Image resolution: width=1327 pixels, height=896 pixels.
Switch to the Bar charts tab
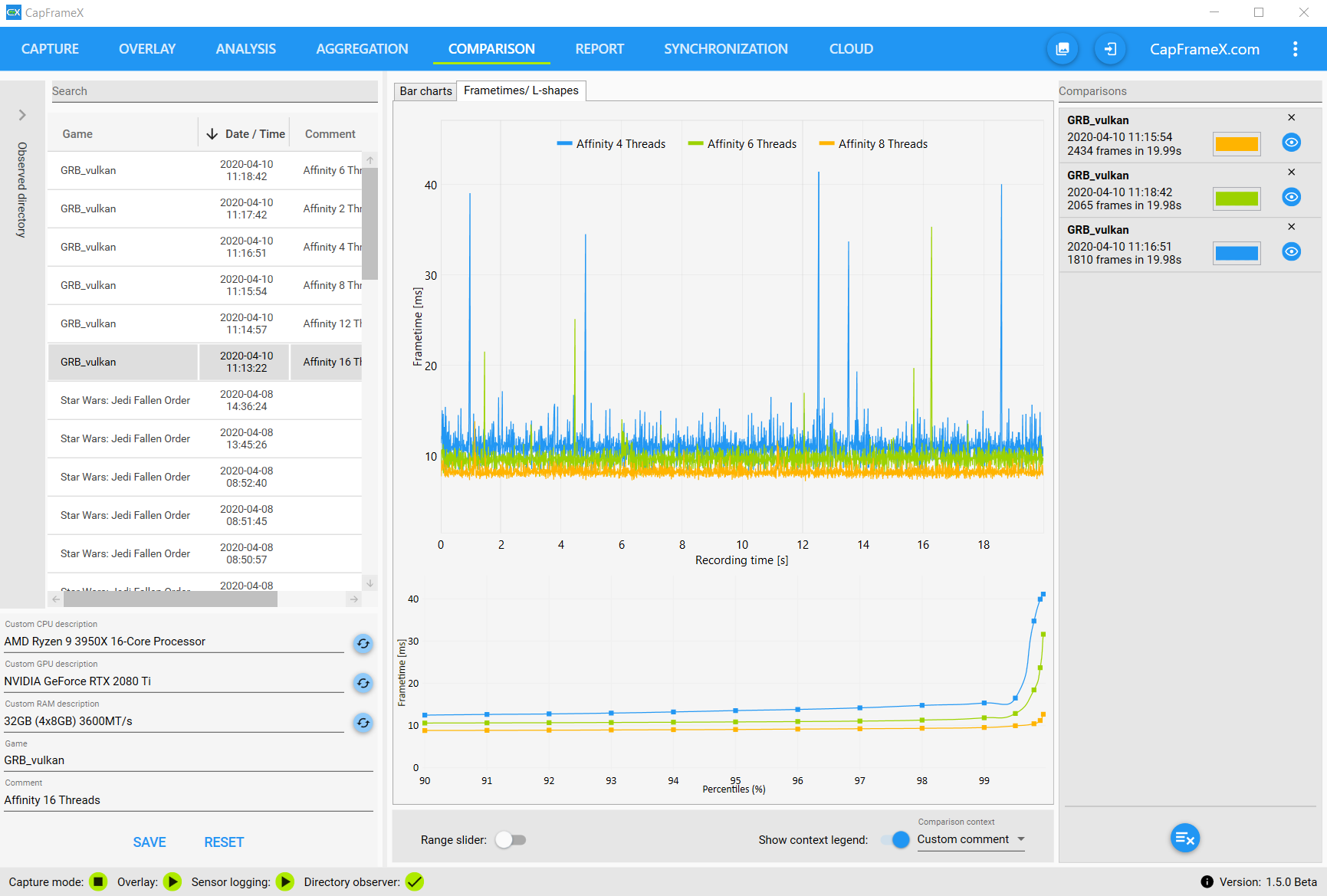(x=425, y=91)
